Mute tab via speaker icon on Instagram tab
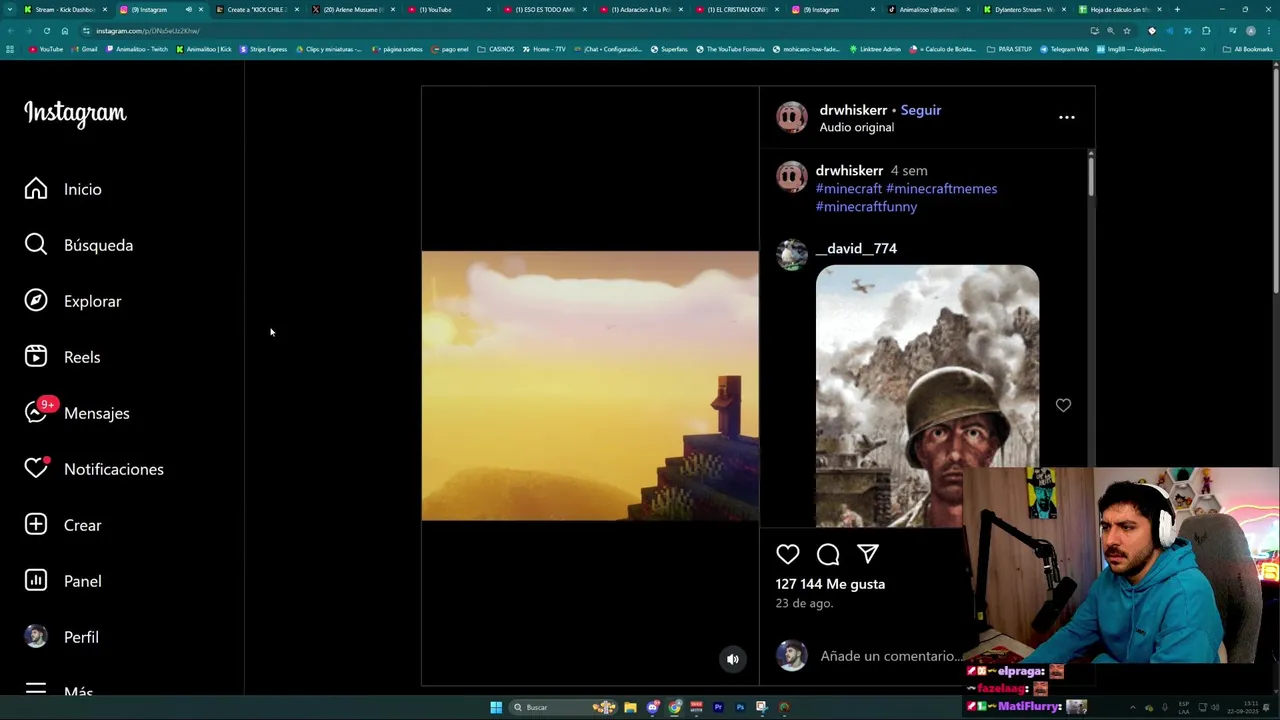This screenshot has width=1280, height=720. coord(188,9)
